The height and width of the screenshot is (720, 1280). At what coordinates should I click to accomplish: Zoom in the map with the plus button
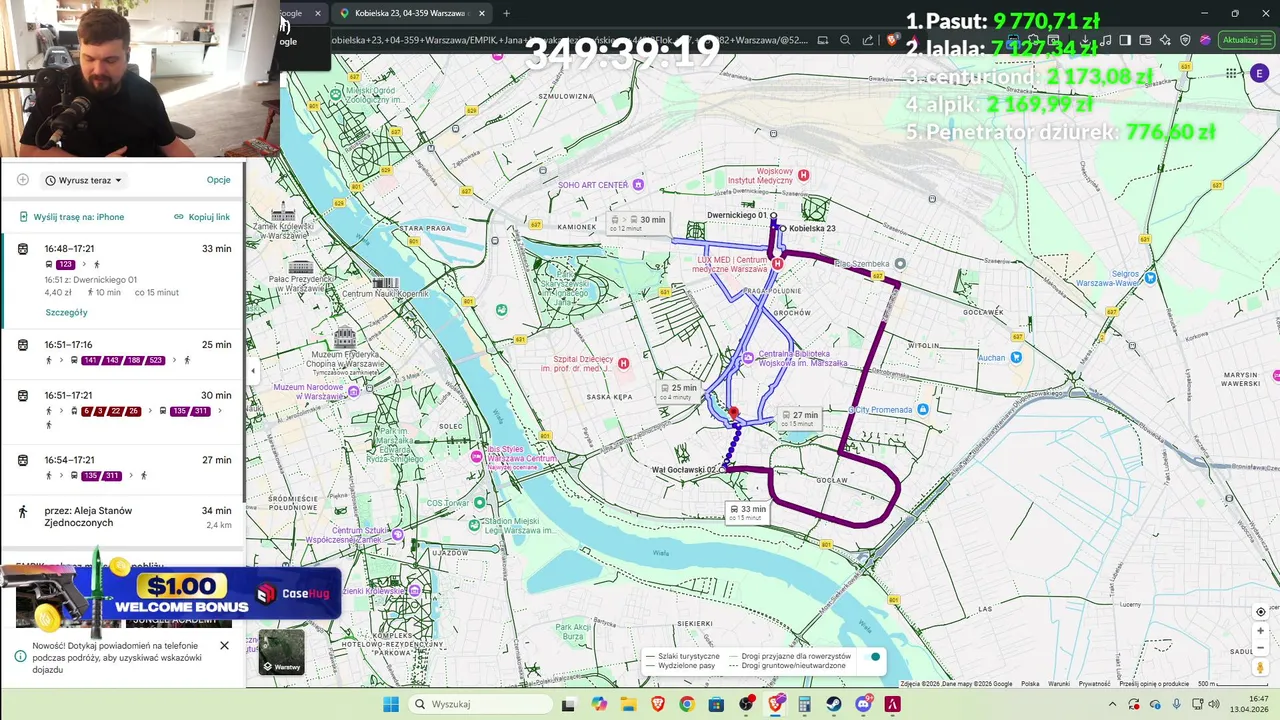click(x=1260, y=631)
